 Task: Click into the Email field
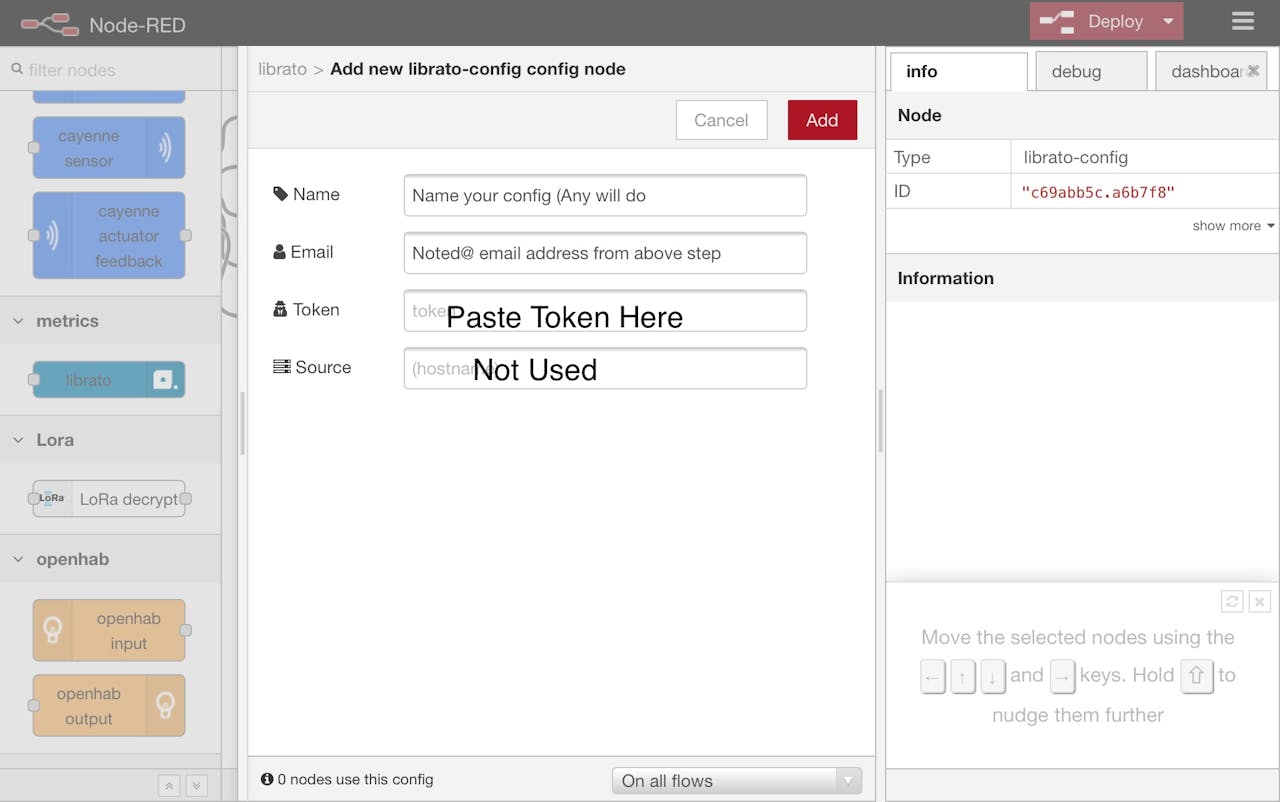(605, 253)
